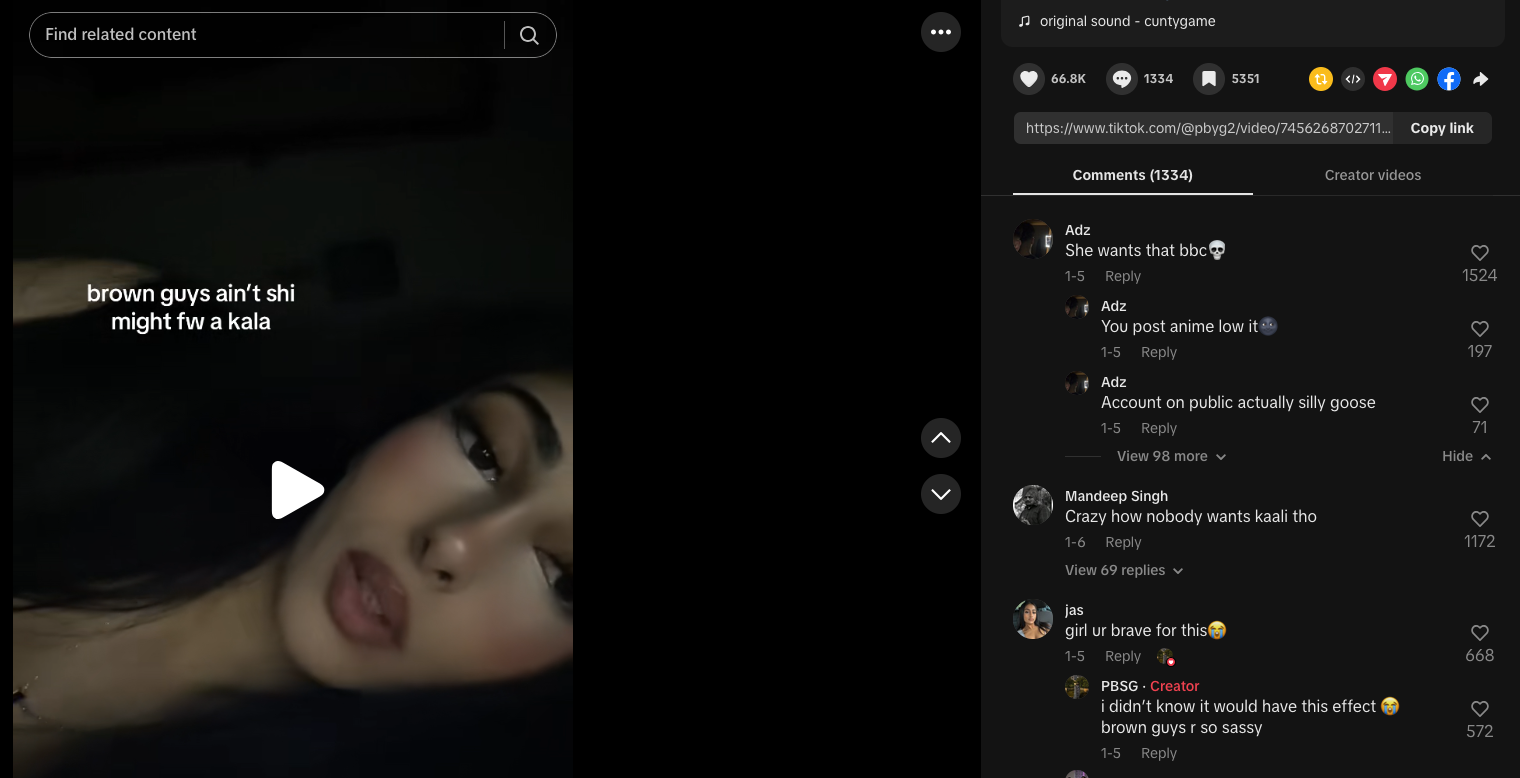Like the video with heart icon

click(x=1029, y=79)
